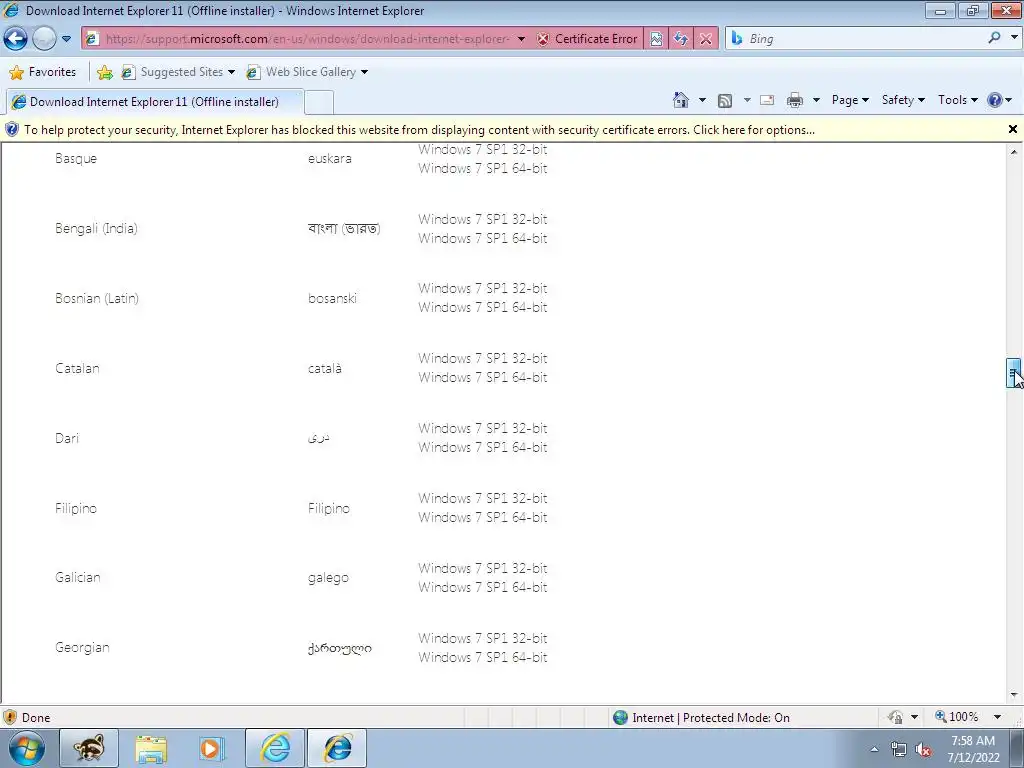The height and width of the screenshot is (768, 1024).
Task: Launch Windows Media Player from taskbar
Action: [212, 748]
